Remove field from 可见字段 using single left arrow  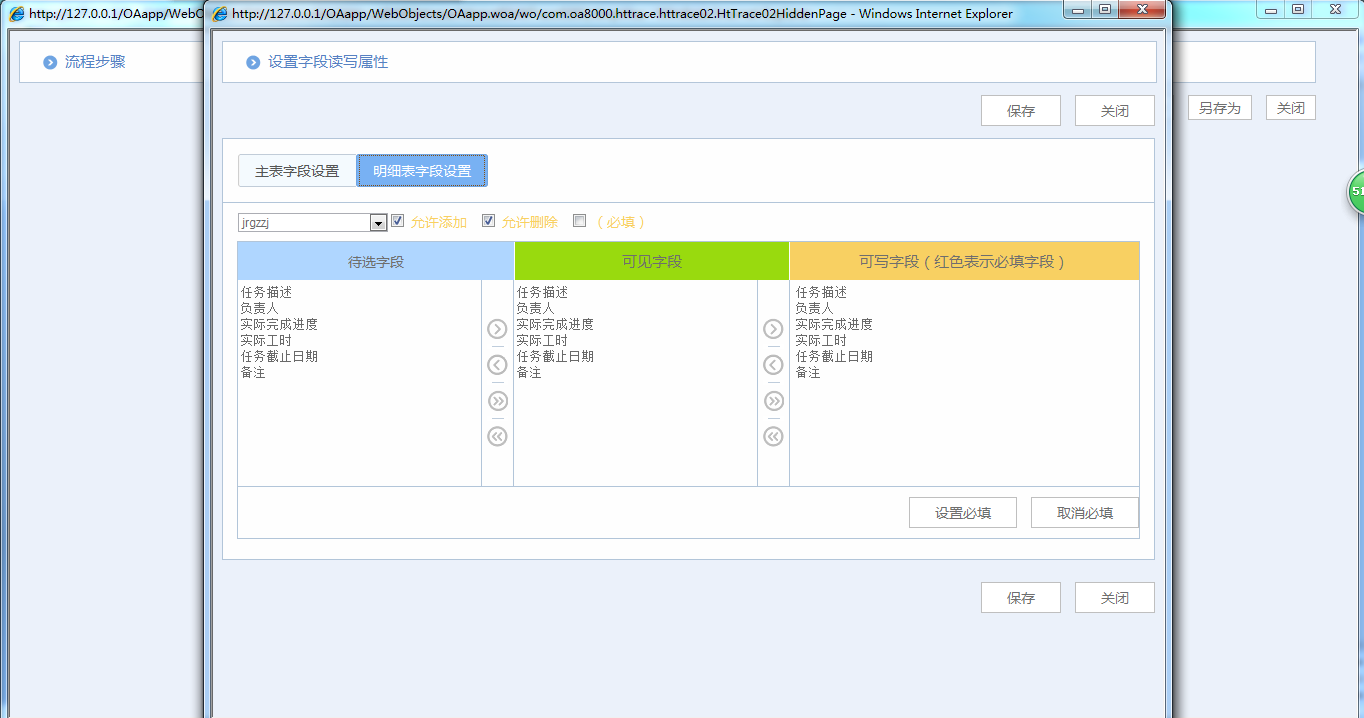497,364
